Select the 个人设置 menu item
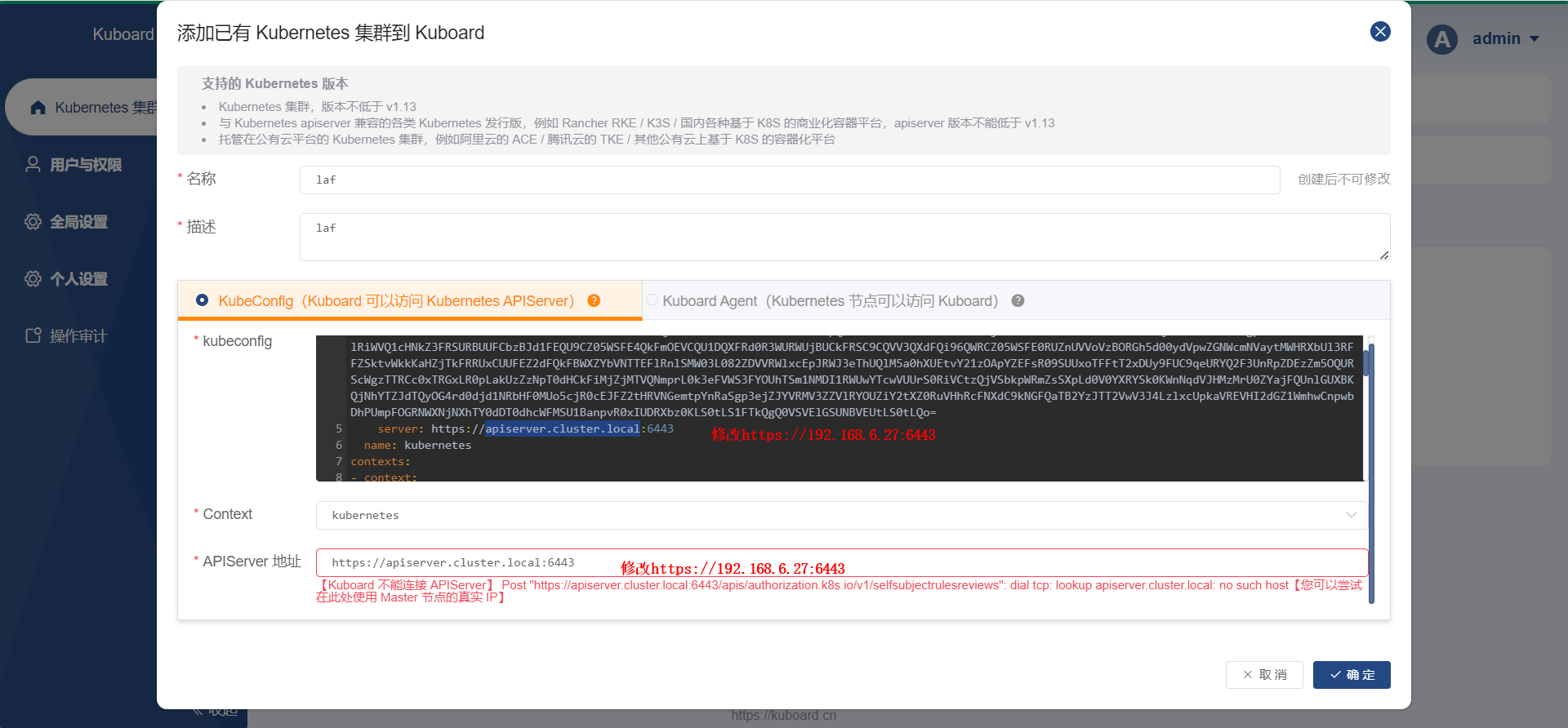This screenshot has height=728, width=1568. pyautogui.click(x=78, y=279)
